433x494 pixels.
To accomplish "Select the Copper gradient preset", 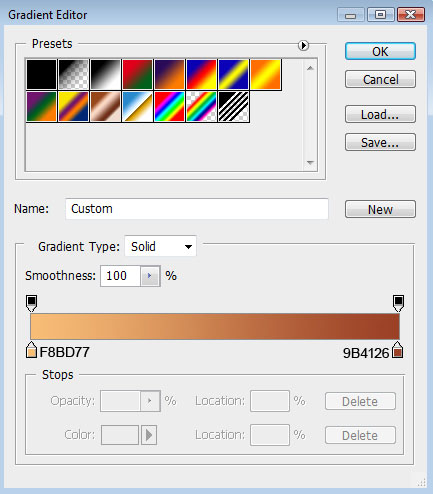I will coord(105,107).
